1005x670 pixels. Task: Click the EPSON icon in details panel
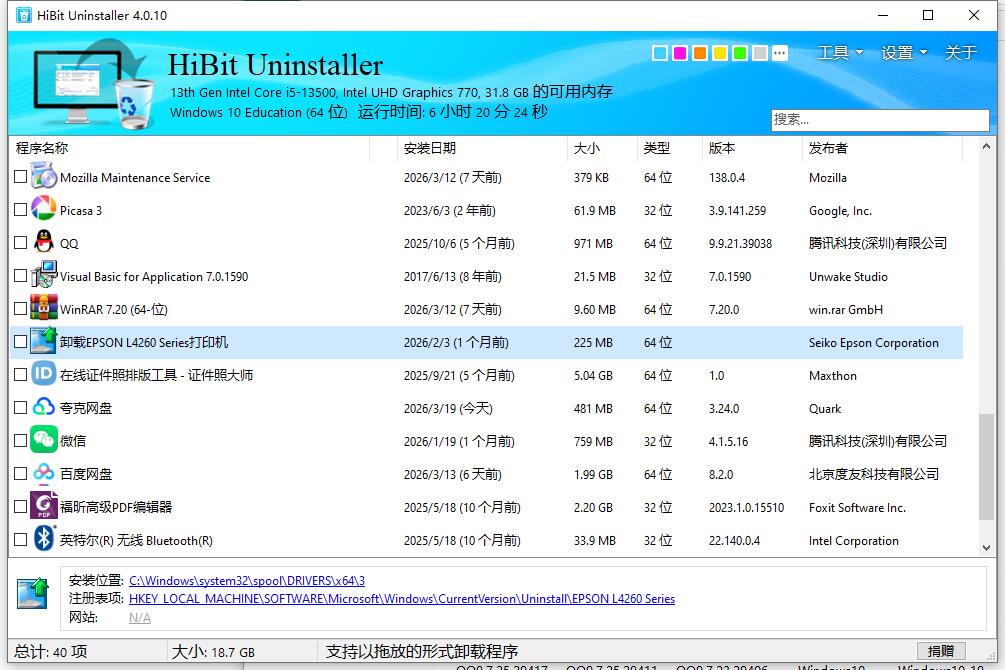(x=33, y=593)
